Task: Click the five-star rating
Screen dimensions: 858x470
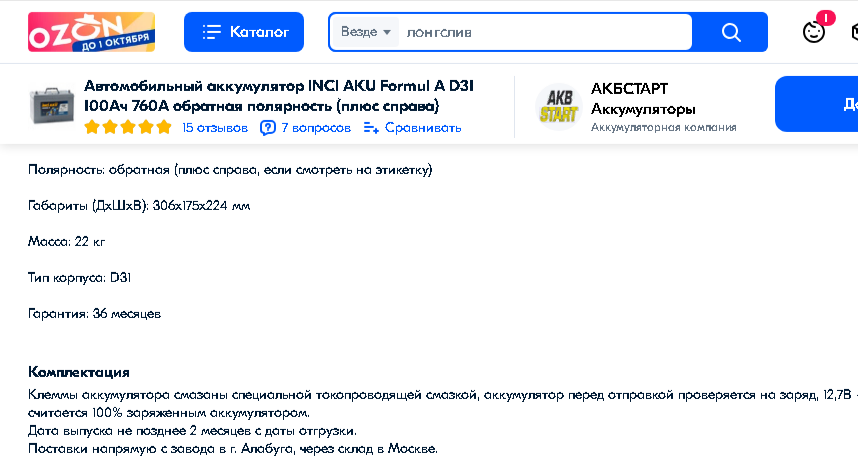Action: coord(128,128)
